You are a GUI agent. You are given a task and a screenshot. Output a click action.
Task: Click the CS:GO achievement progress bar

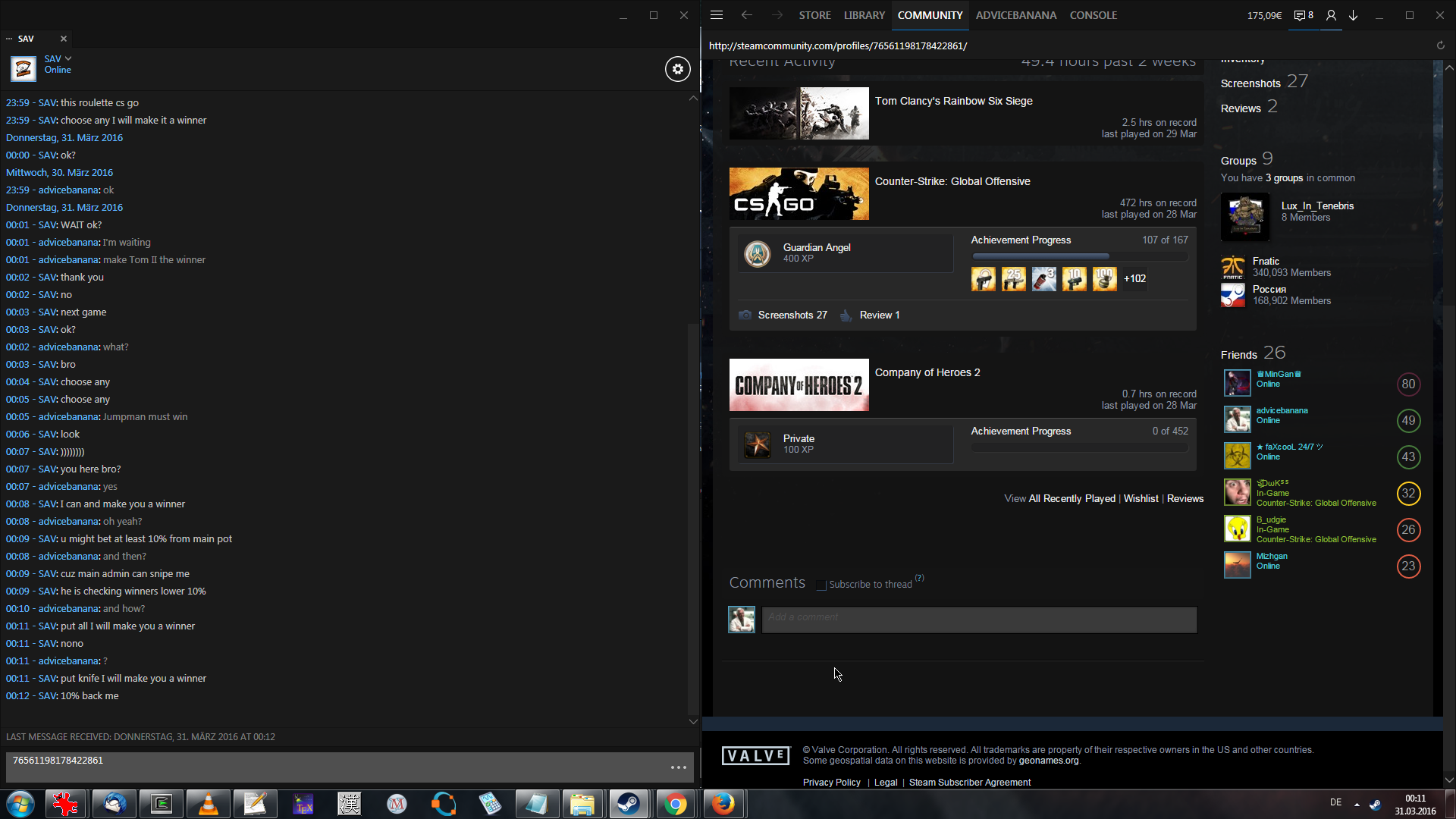(x=1079, y=256)
